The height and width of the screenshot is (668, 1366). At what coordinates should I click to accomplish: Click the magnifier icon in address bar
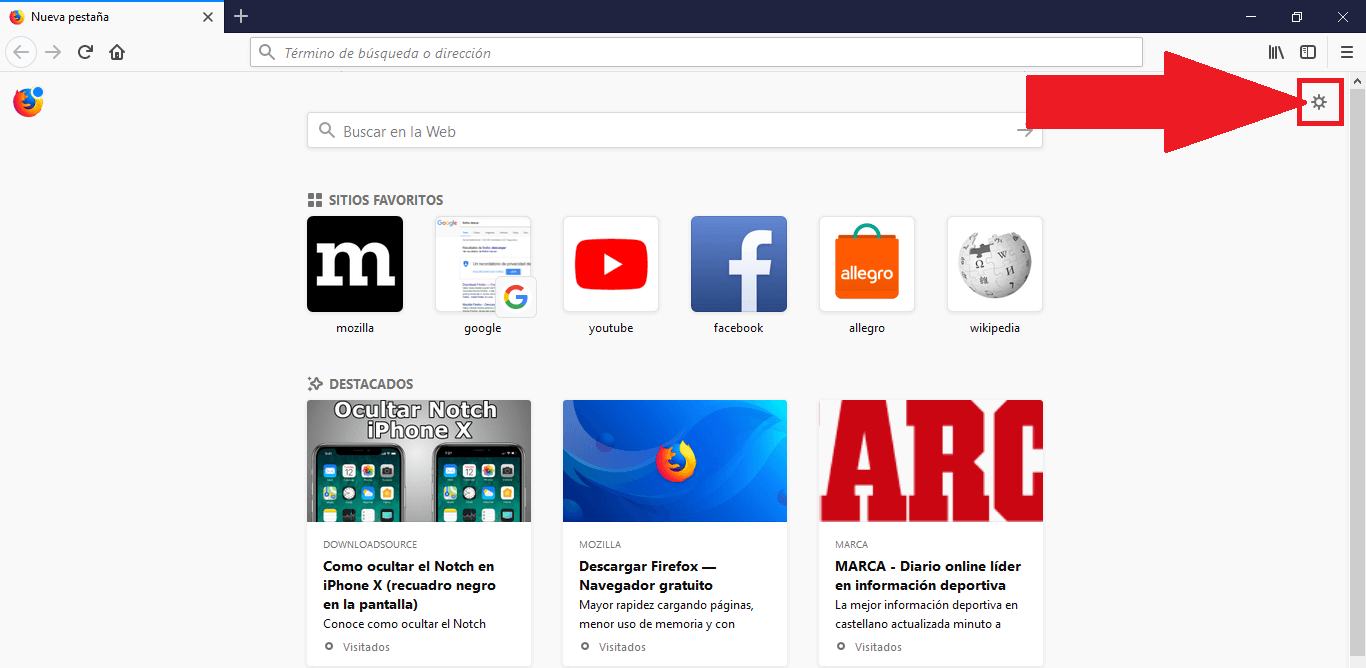point(267,52)
